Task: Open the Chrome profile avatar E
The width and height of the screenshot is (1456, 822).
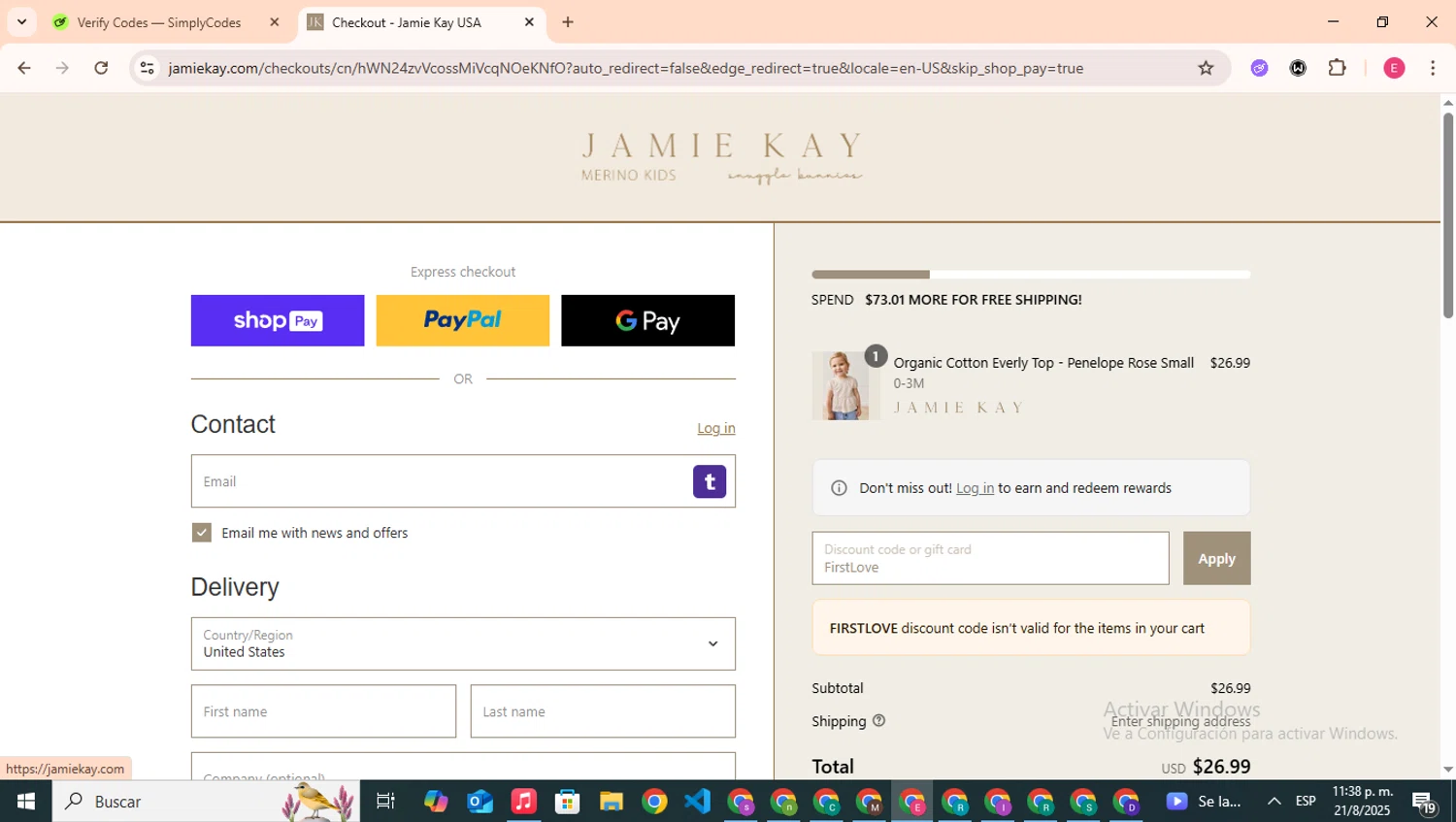Action: click(1394, 68)
